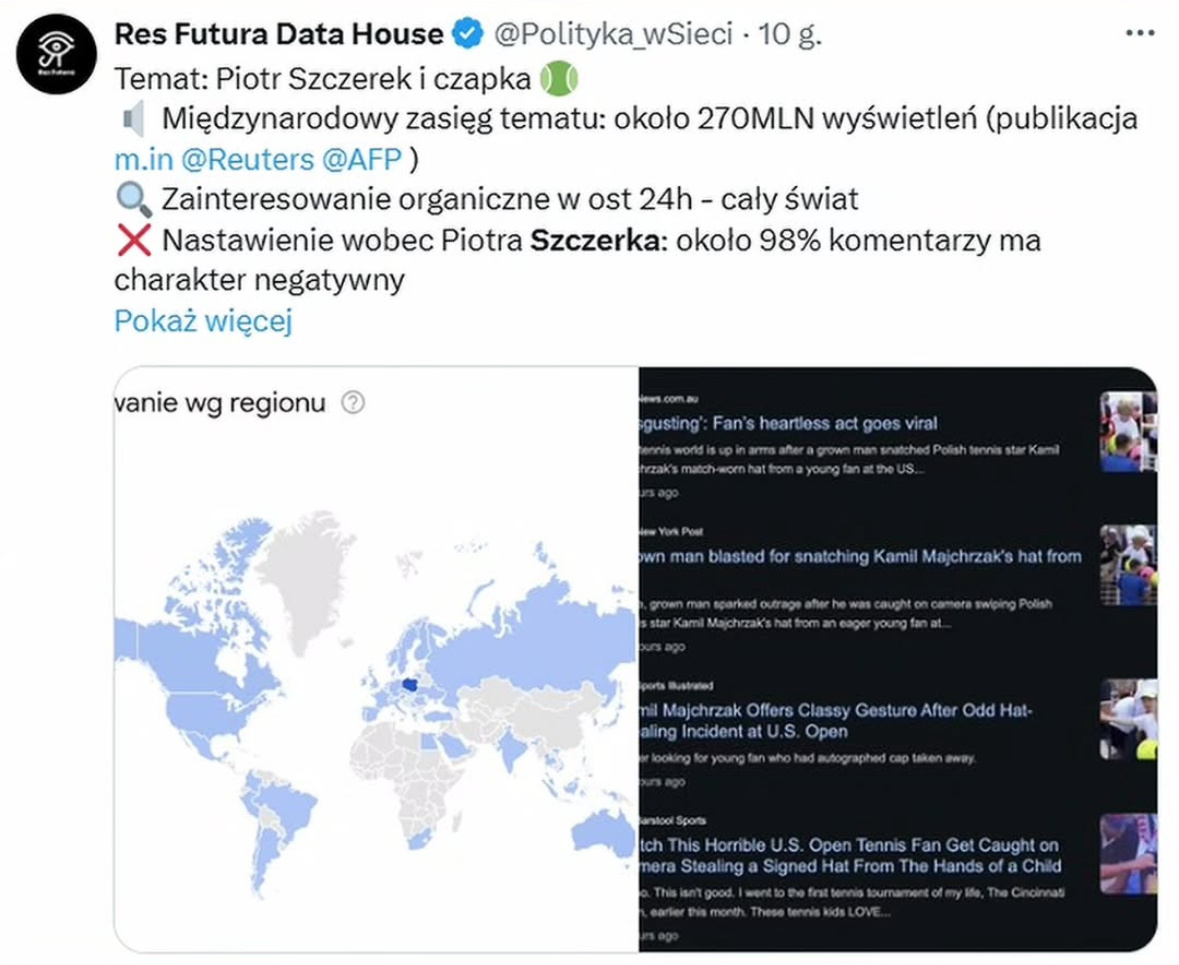Expand the tweet with 'Pokaż więcej'
This screenshot has width=1179, height=965.
pyautogui.click(x=203, y=322)
